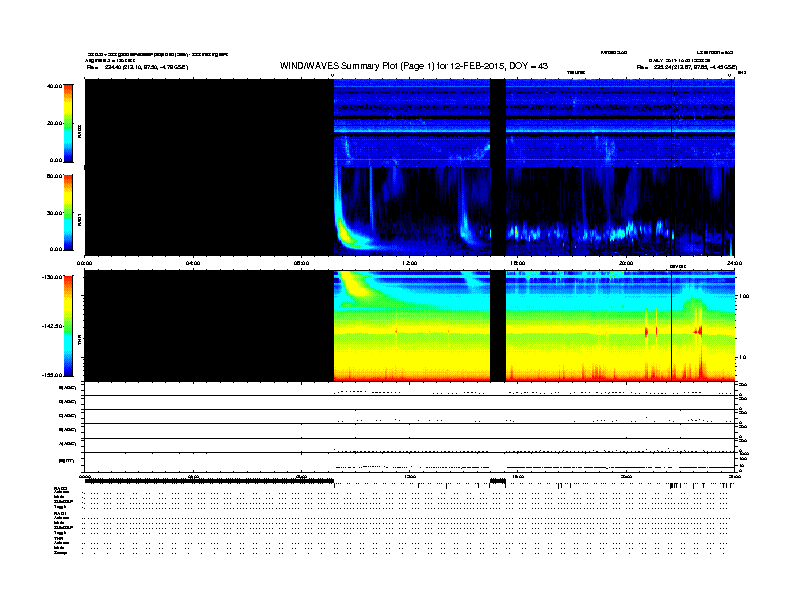Click the 30.00 color scale label

tap(54, 213)
